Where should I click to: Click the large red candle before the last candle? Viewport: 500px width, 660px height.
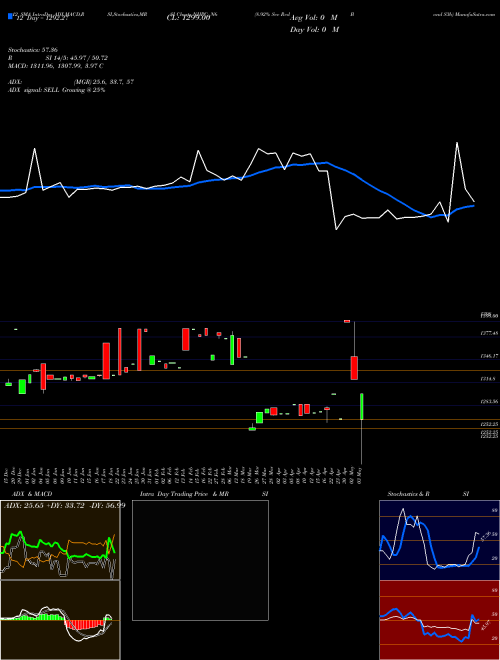click(354, 368)
